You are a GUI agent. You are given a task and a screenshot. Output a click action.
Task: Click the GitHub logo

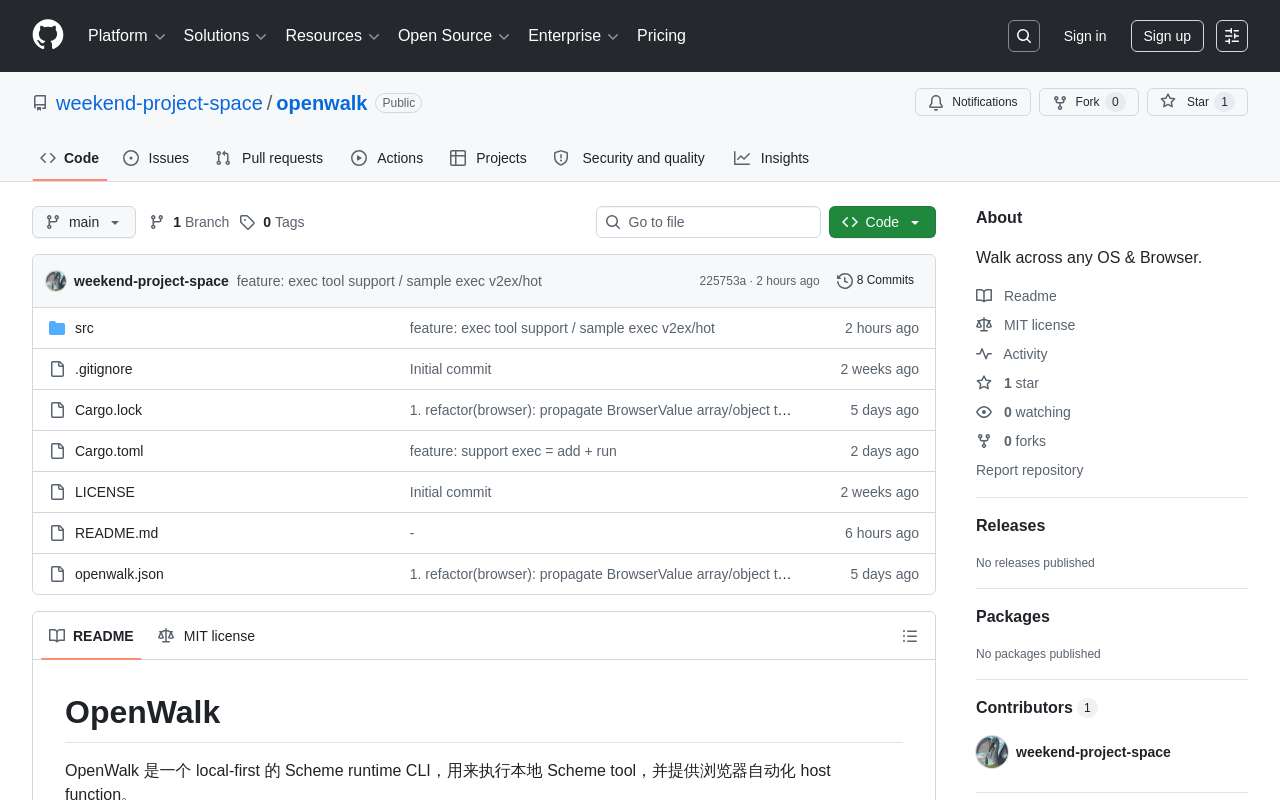(48, 36)
